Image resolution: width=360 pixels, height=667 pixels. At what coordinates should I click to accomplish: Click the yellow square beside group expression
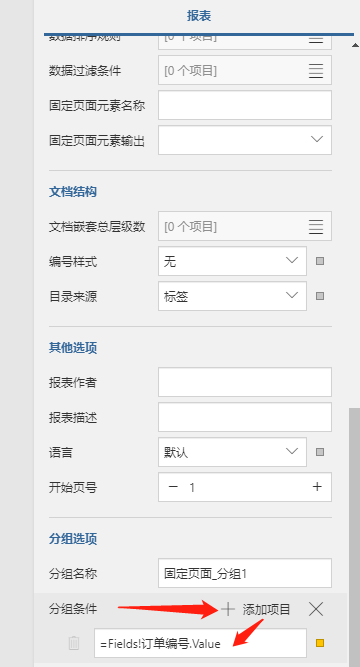point(320,643)
